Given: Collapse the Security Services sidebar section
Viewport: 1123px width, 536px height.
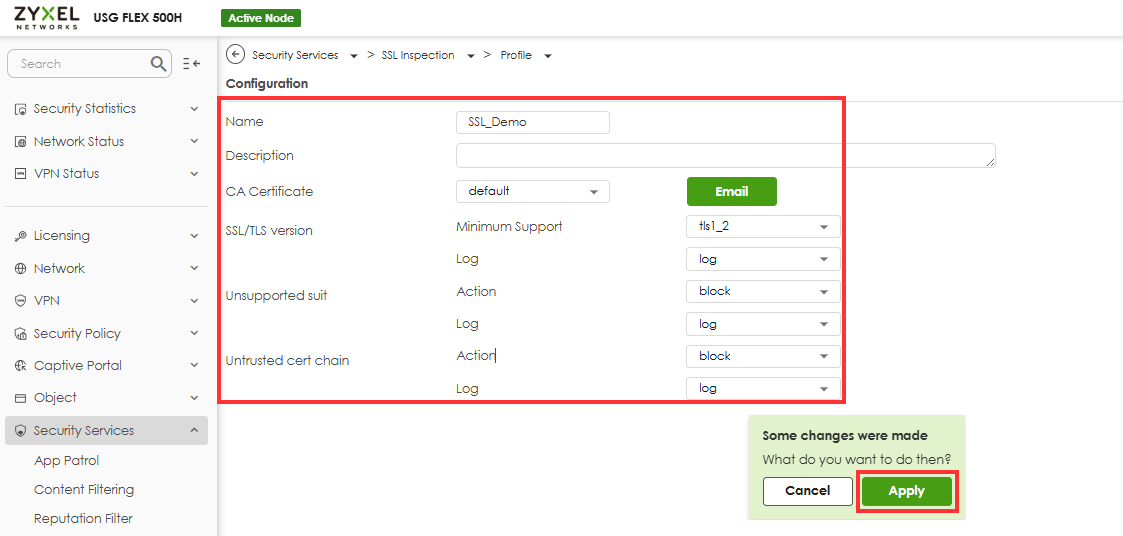Looking at the screenshot, I should coord(194,431).
